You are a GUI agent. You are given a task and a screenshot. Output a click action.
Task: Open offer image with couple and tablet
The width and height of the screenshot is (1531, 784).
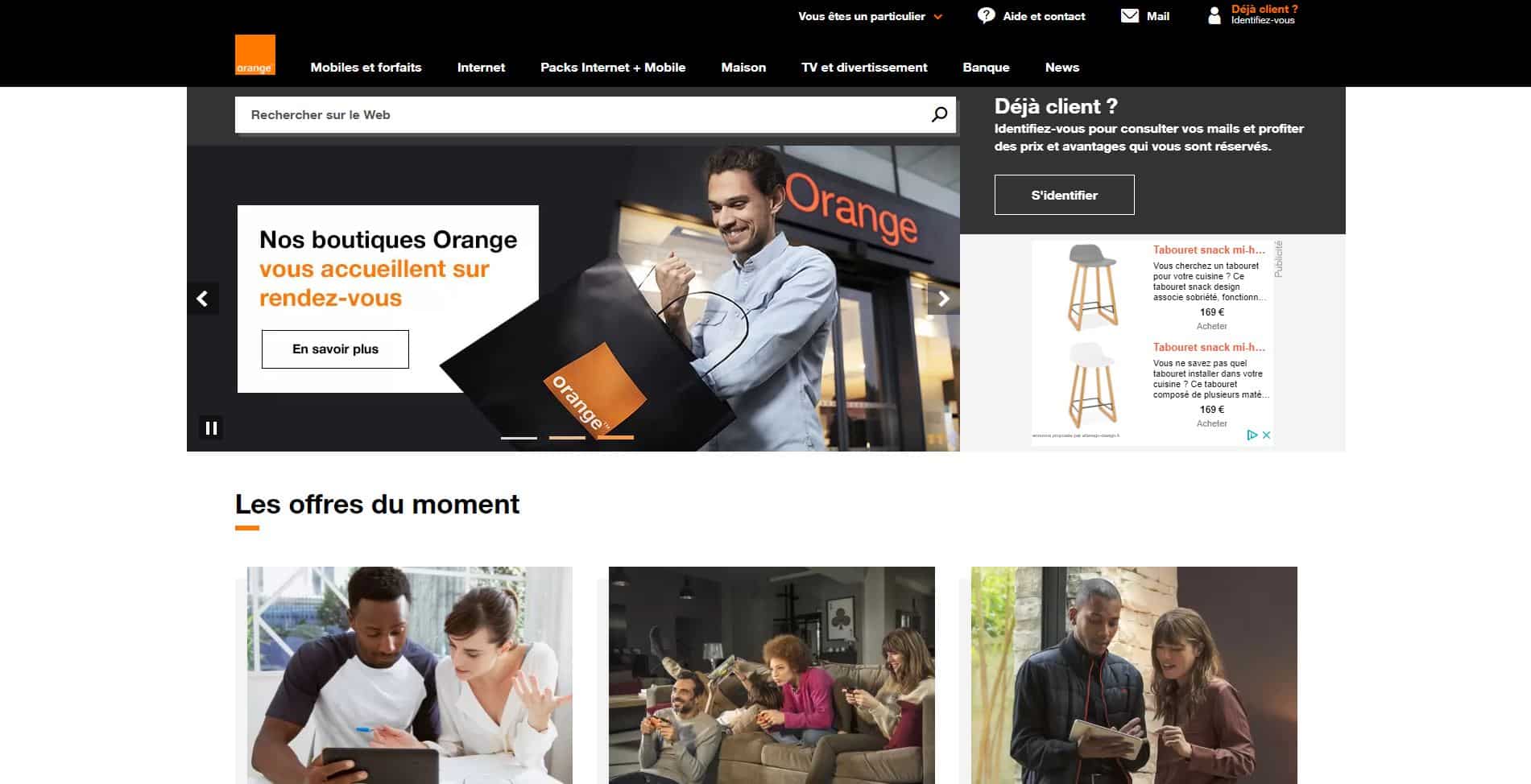click(409, 675)
